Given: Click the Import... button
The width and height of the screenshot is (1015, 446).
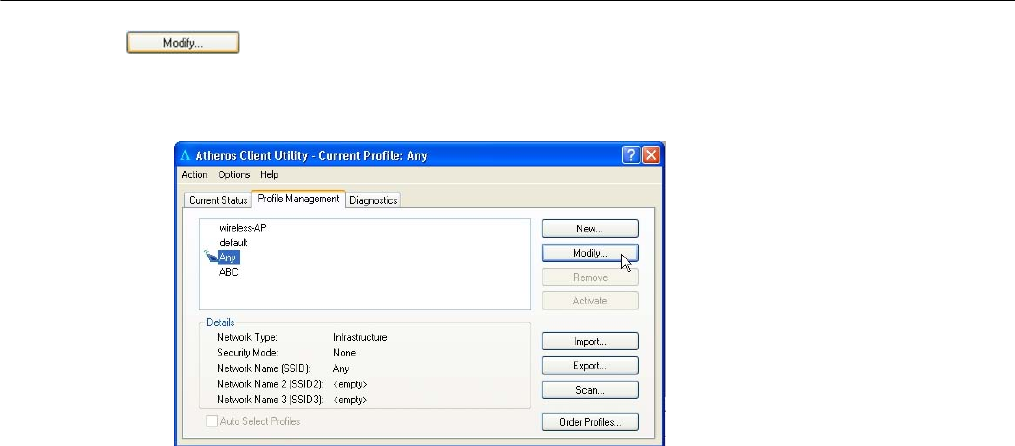Looking at the screenshot, I should pos(590,341).
